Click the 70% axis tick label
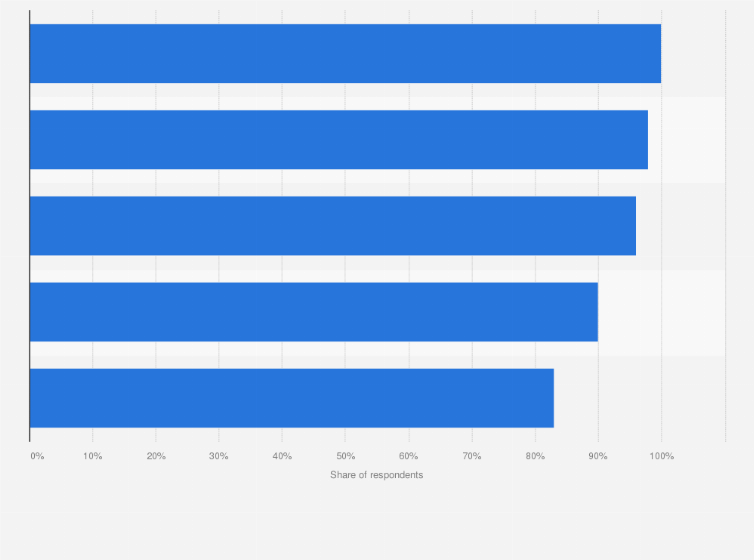 (x=472, y=456)
